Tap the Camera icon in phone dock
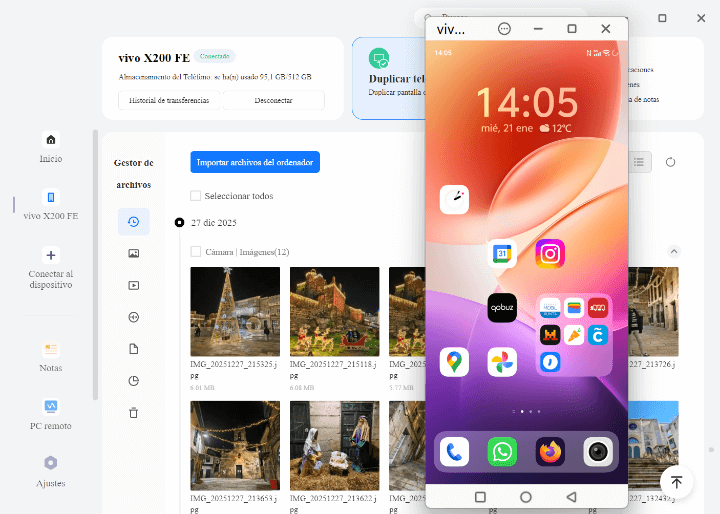This screenshot has width=720, height=514. coord(598,452)
